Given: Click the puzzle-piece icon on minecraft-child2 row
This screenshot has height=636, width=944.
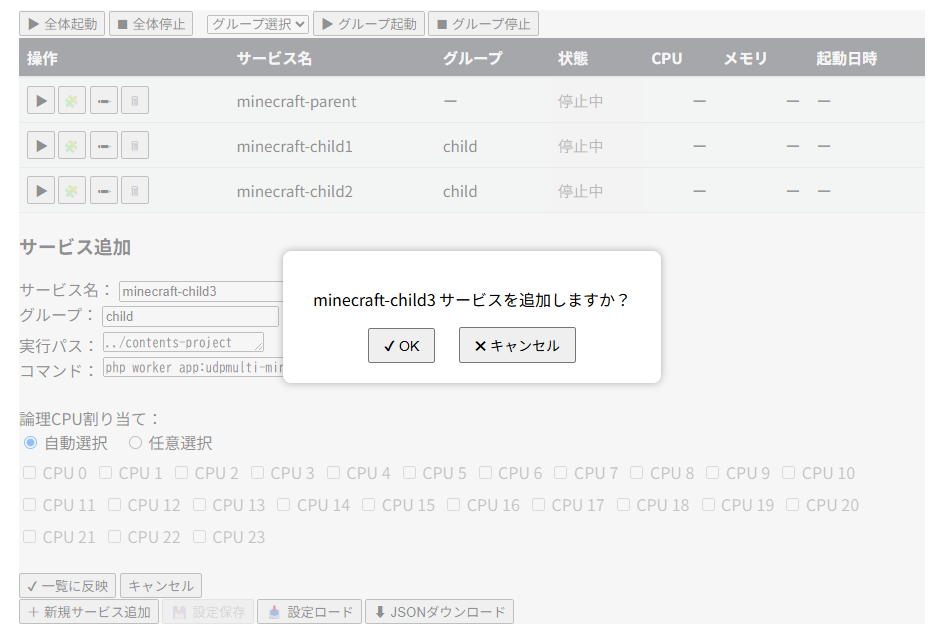Looking at the screenshot, I should (x=71, y=190).
